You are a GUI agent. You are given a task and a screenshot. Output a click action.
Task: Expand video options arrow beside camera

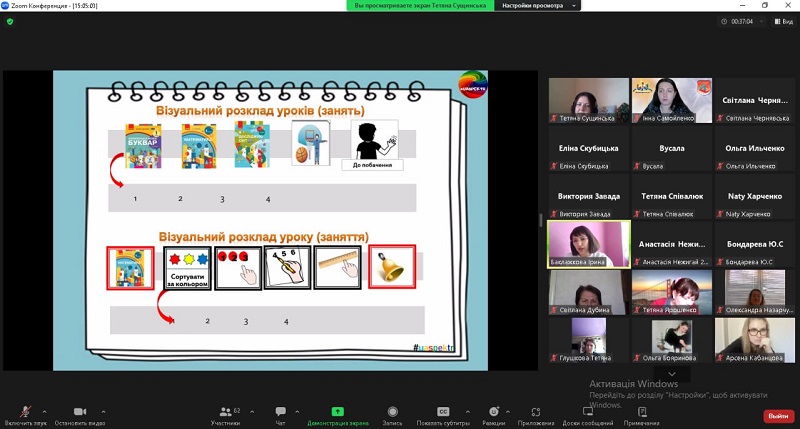[x=103, y=411]
